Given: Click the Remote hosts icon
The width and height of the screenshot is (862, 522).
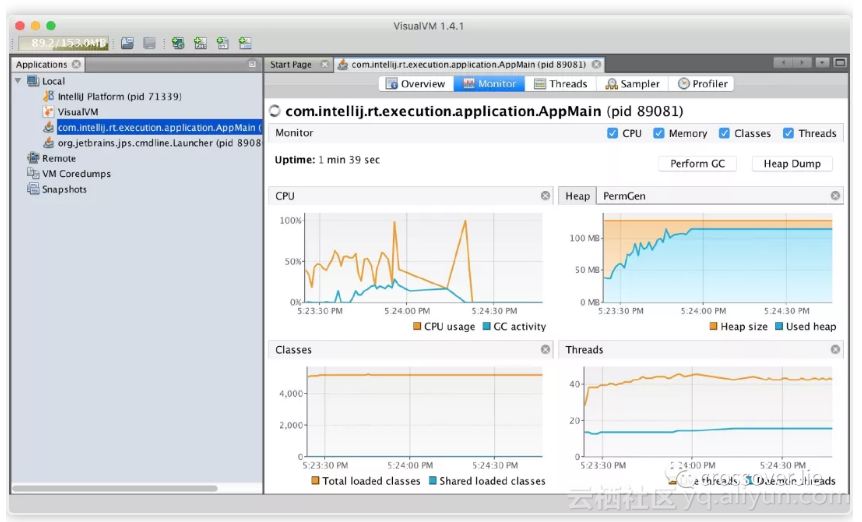Looking at the screenshot, I should point(33,158).
